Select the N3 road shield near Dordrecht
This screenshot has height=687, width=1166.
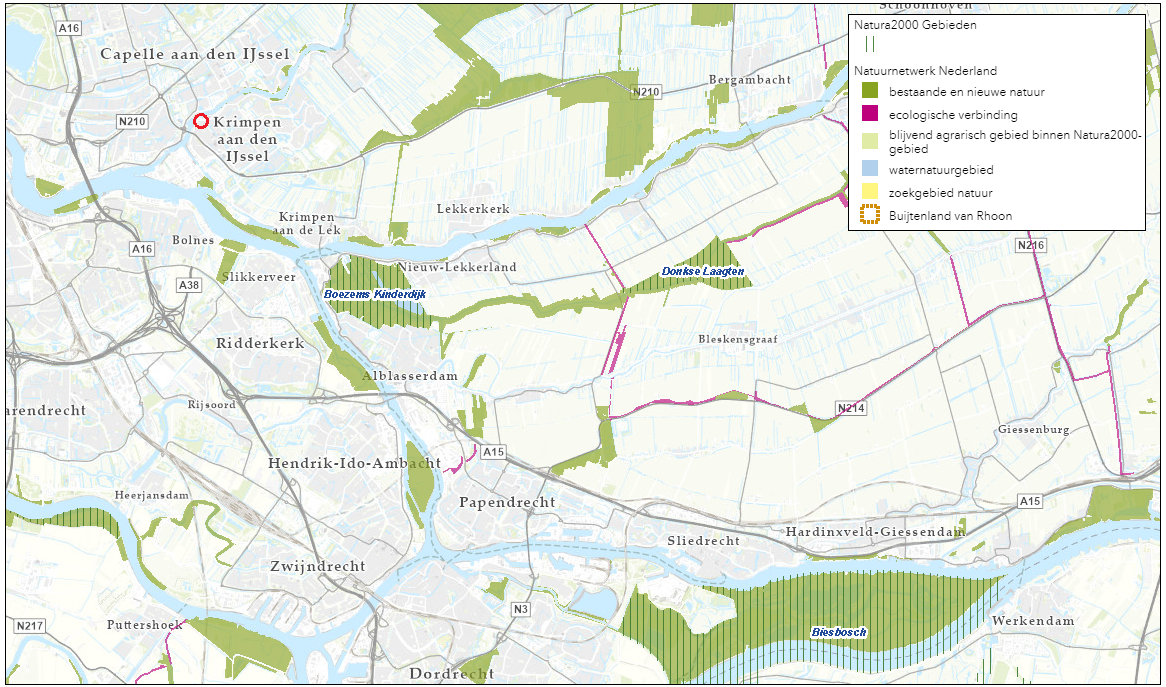point(519,609)
